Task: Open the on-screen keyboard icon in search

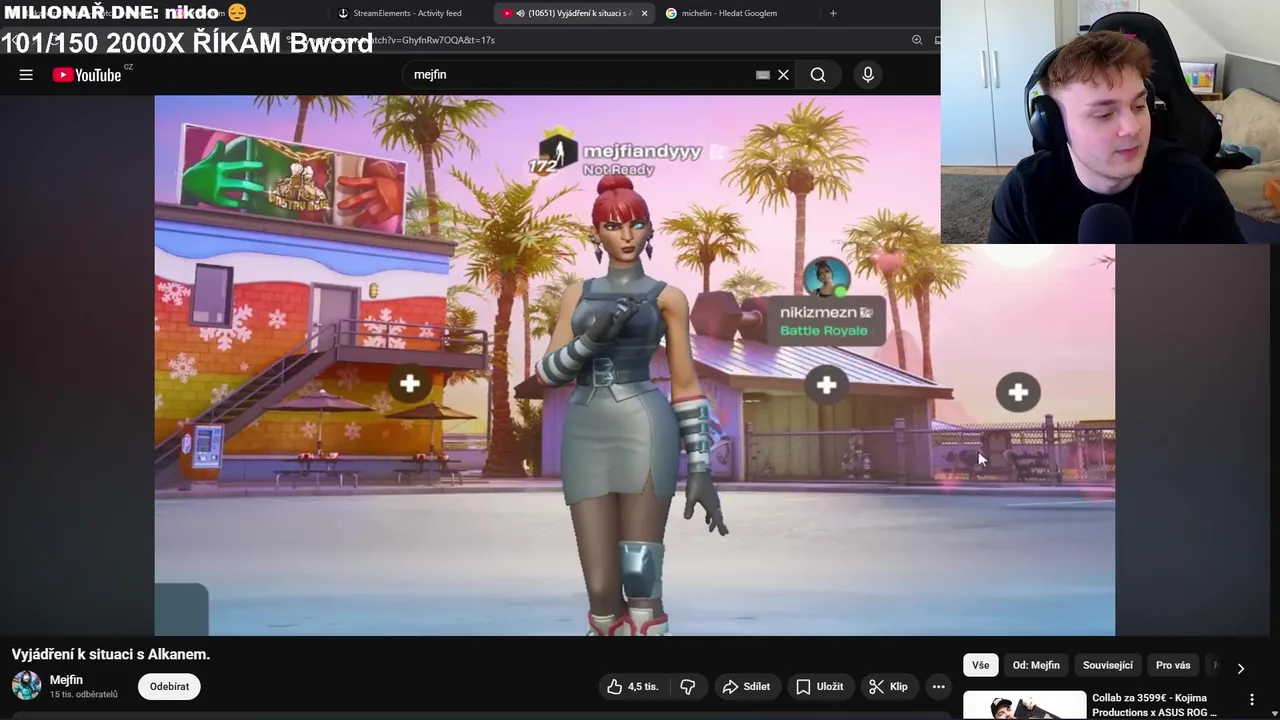Action: tap(763, 75)
